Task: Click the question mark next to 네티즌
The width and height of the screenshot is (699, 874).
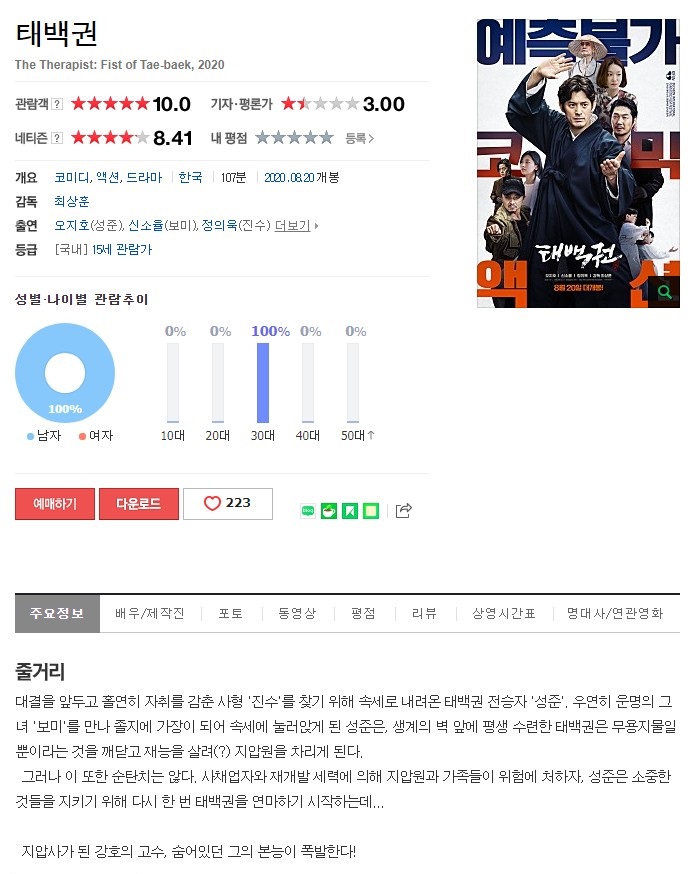Action: (x=57, y=138)
